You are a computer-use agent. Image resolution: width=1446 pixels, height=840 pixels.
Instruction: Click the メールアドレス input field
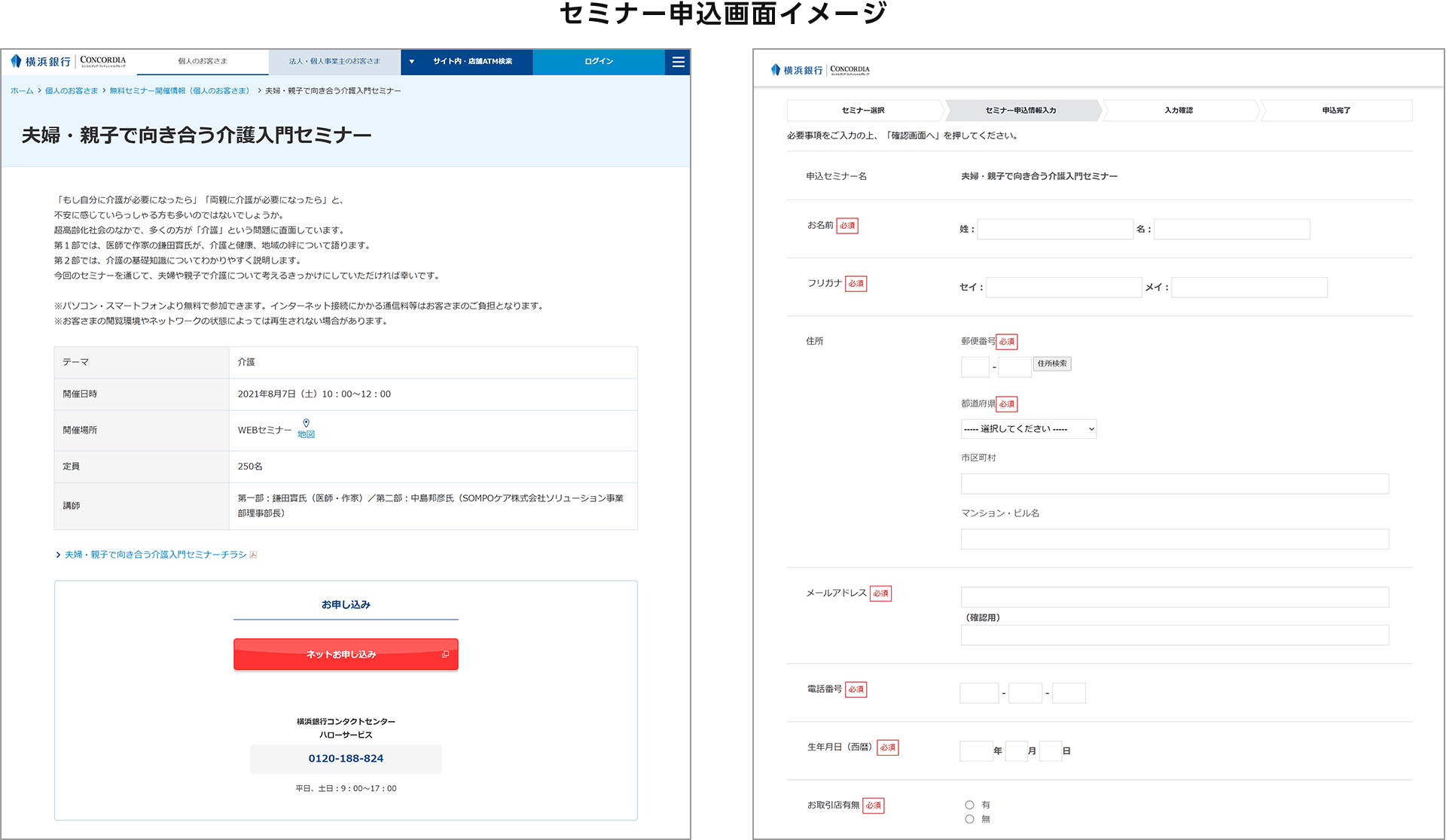click(x=1175, y=598)
